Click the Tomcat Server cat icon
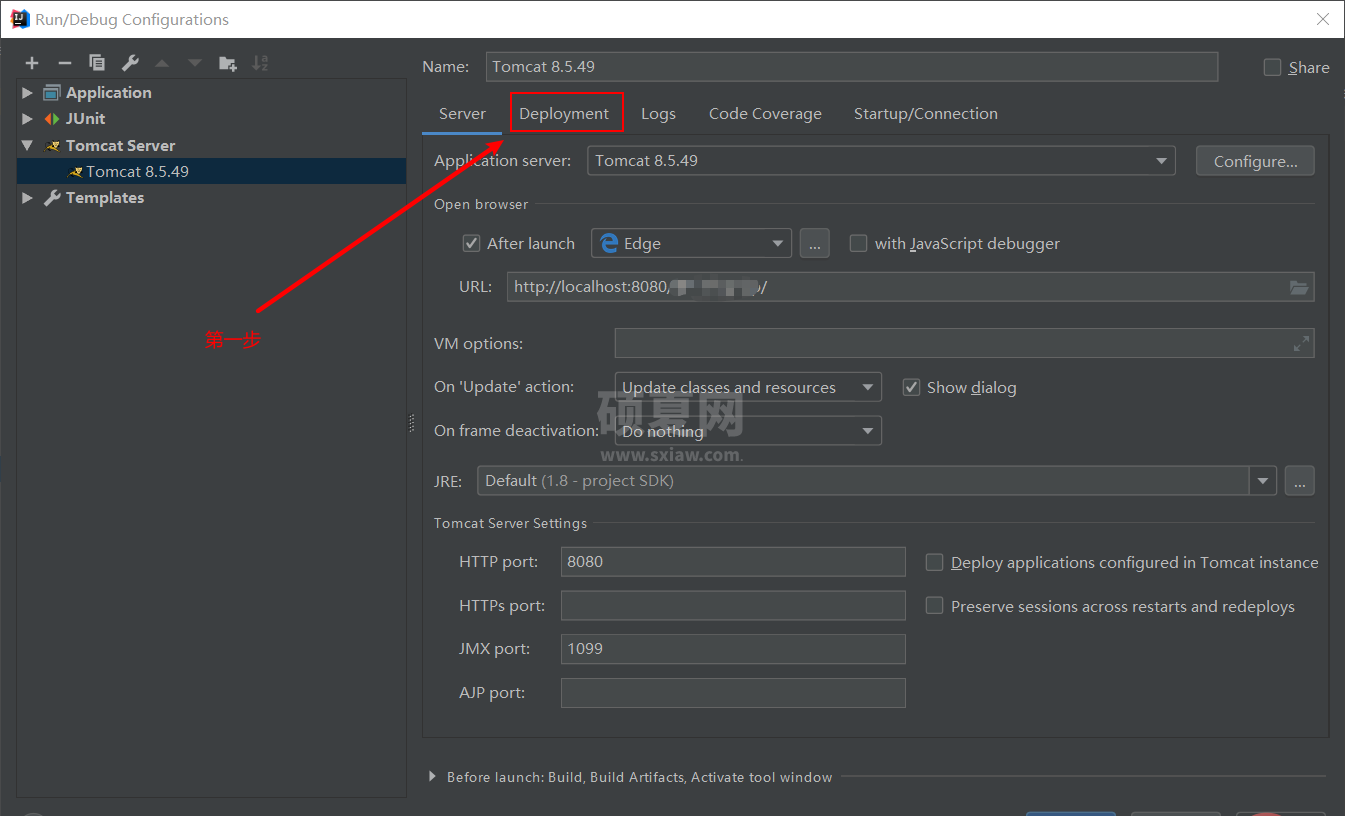 pos(52,145)
